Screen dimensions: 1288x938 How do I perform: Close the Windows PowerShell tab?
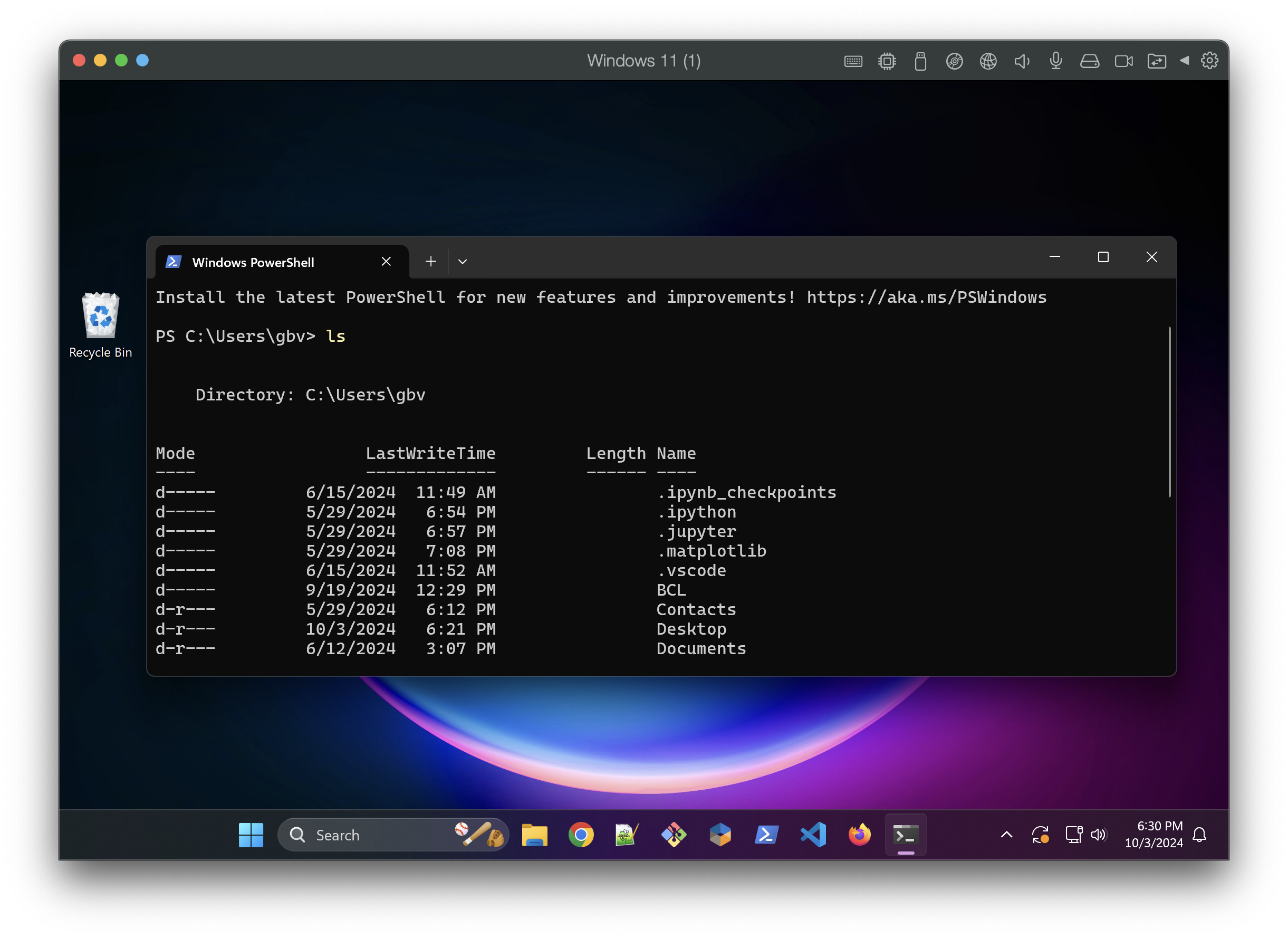[x=386, y=261]
